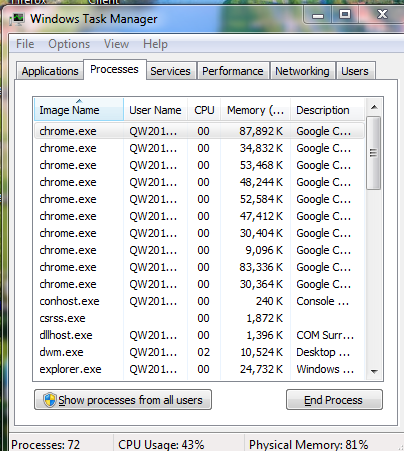Select chrome.exe row using 34,832 K
The height and width of the screenshot is (451, 404).
[x=199, y=148]
